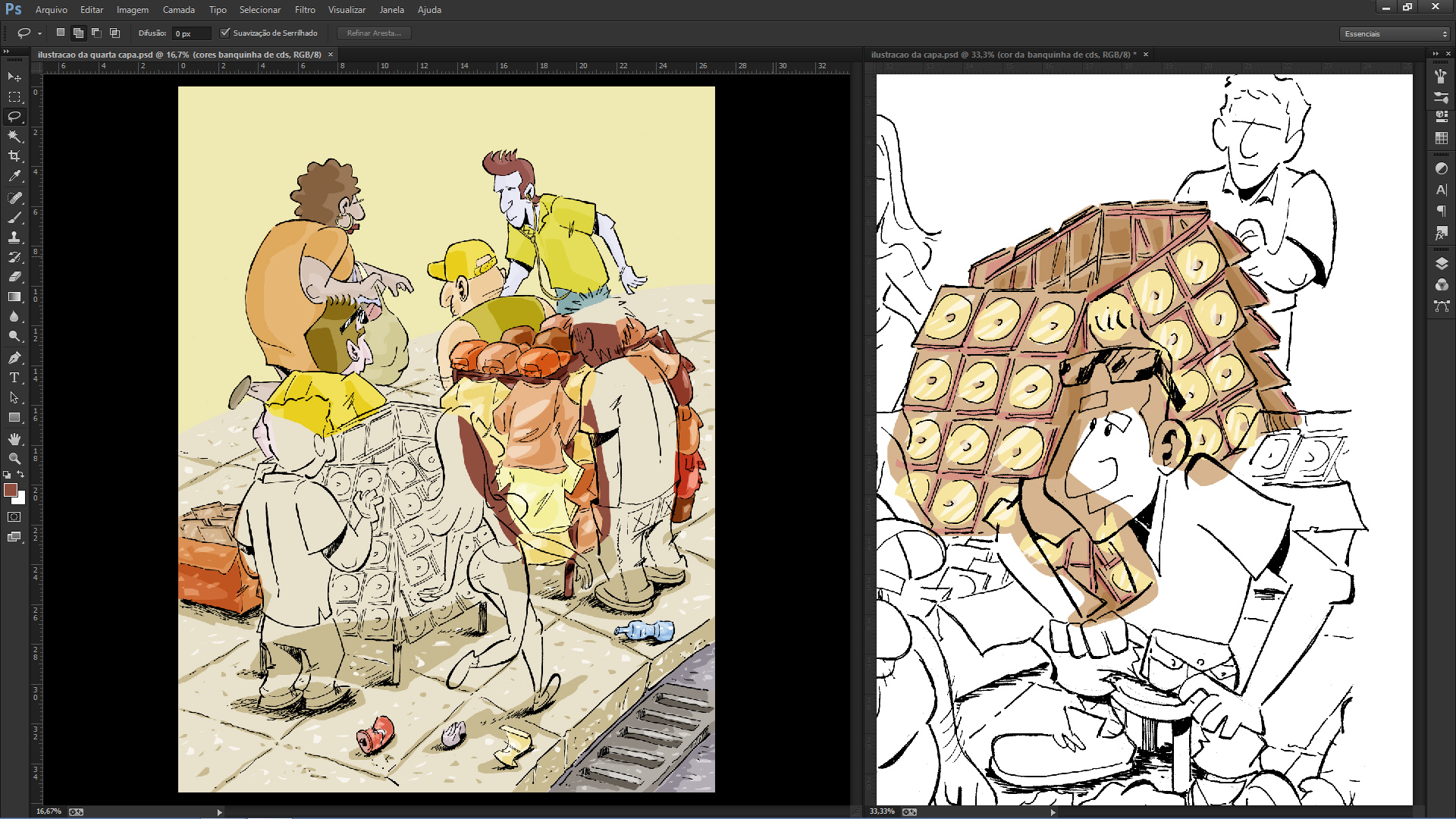Open the Essenciais workspace dropdown

pos(1395,33)
